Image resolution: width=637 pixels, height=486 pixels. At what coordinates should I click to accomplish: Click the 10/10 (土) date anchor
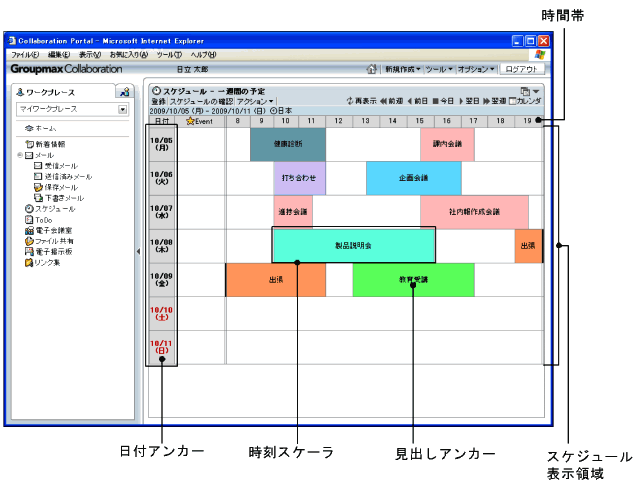[x=161, y=313]
